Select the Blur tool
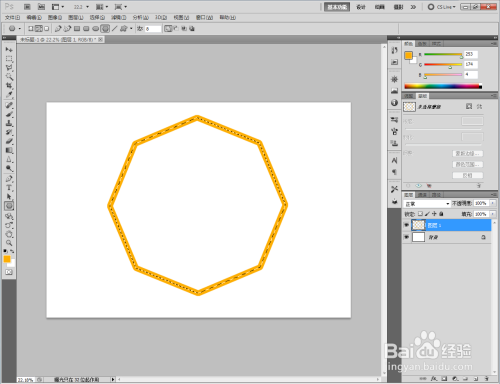500x384 pixels. click(9, 159)
